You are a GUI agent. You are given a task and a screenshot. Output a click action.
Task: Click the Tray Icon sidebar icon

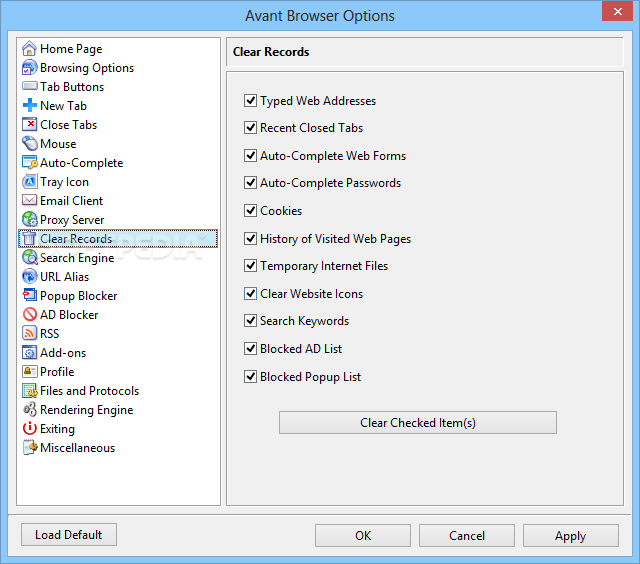coord(29,182)
